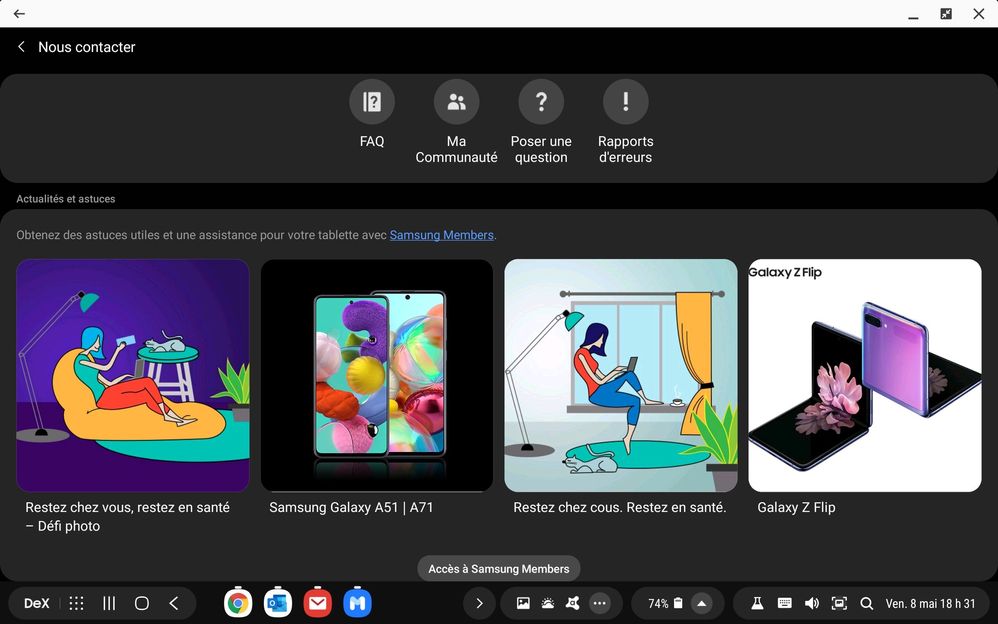Launch Chrome from the taskbar
Screen dimensions: 998x624
[238, 602]
